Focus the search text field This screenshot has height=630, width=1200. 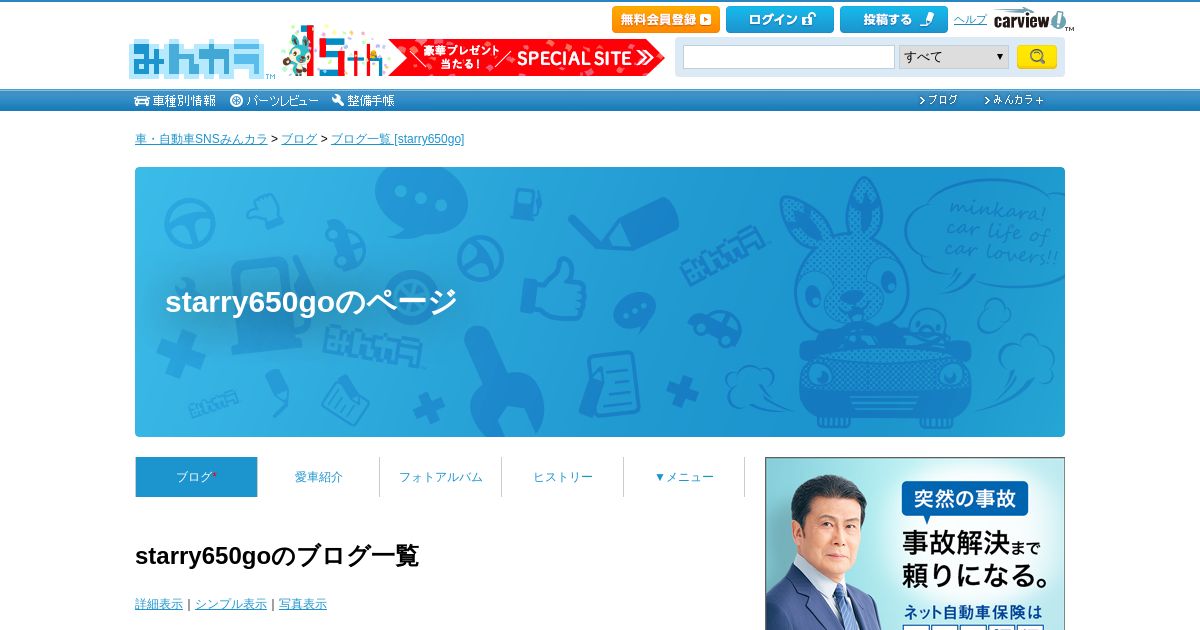(x=789, y=57)
